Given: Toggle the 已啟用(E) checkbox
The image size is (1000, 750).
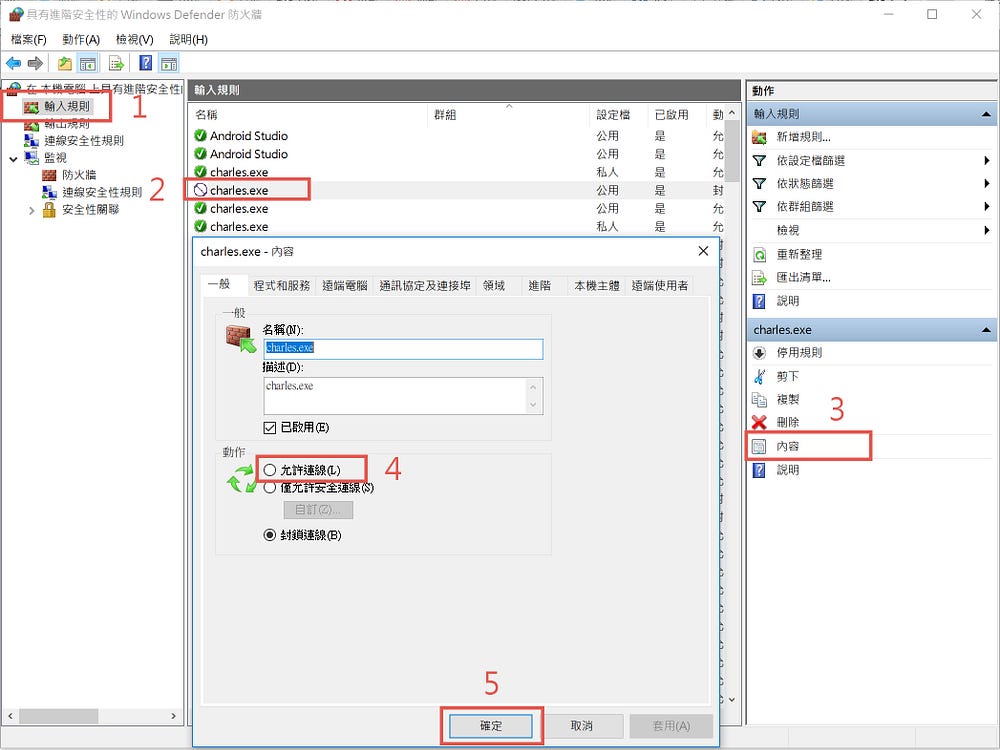Looking at the screenshot, I should click(270, 427).
